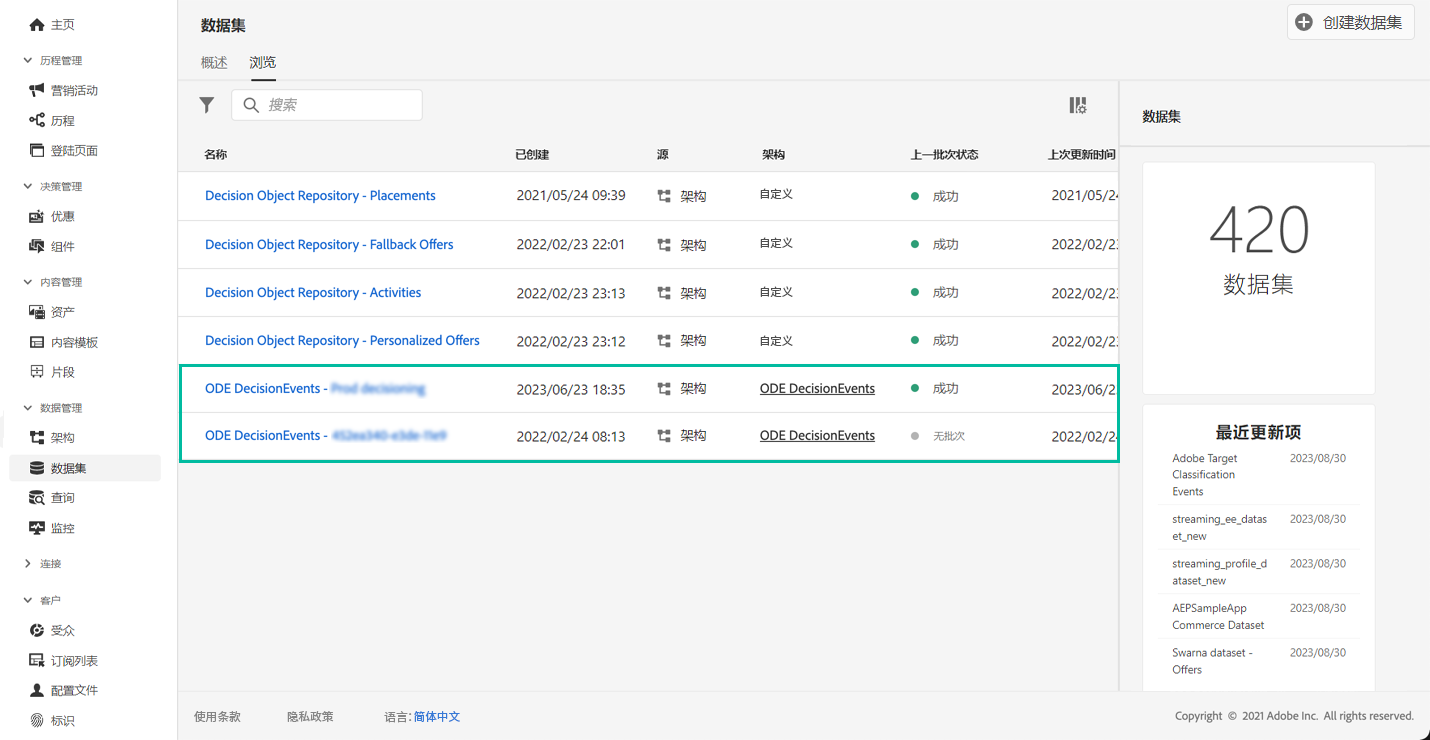Click the database icon beside 数据集 in sidebar
The height and width of the screenshot is (740, 1430).
(x=37, y=468)
